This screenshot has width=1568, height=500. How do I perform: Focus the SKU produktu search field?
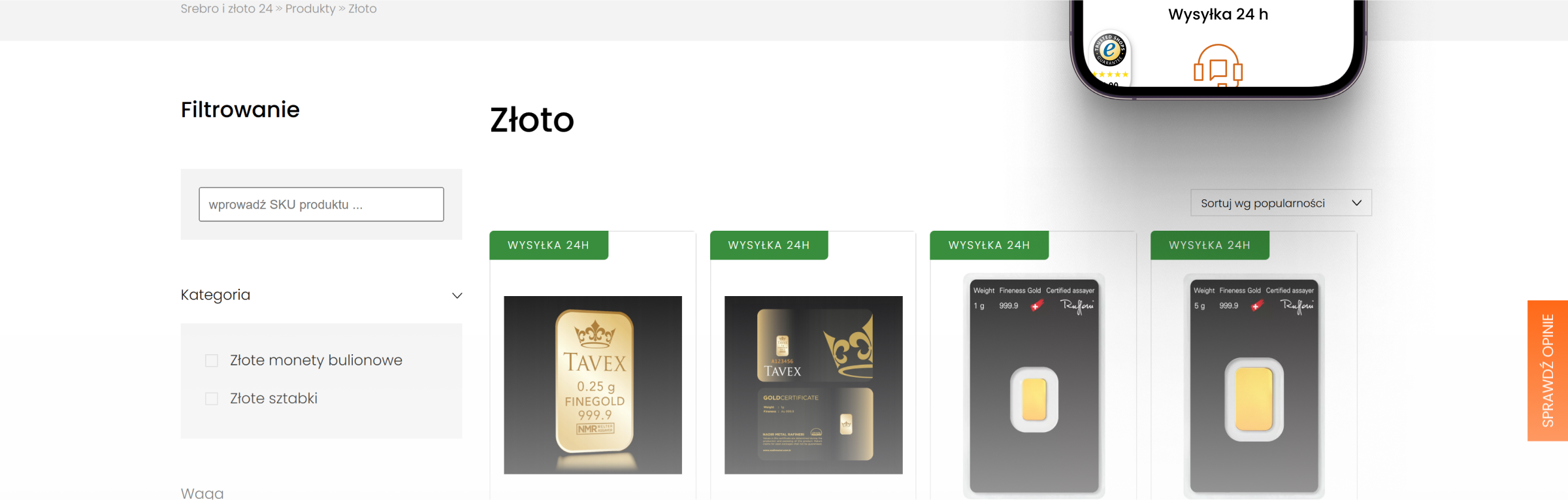(x=321, y=205)
